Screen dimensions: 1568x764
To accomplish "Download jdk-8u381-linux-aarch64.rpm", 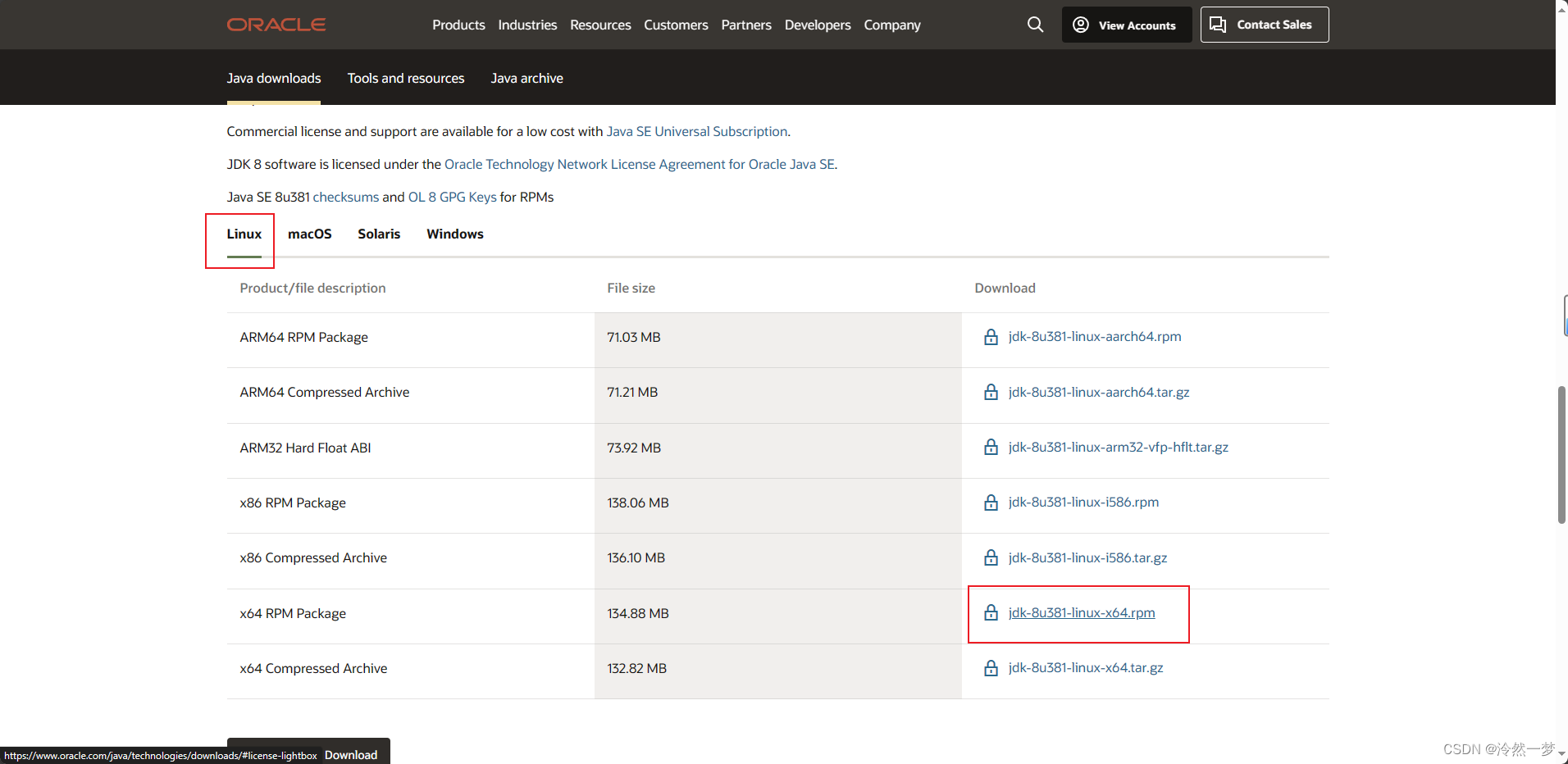I will [1095, 337].
